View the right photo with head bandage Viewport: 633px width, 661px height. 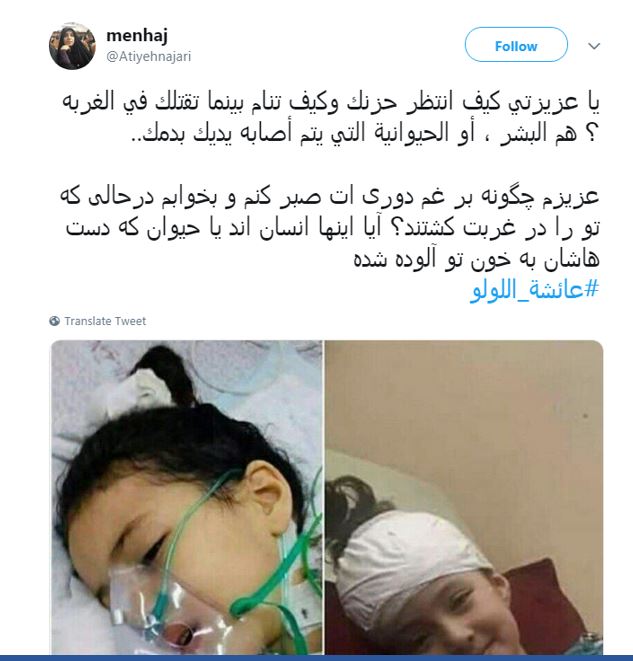coord(464,497)
